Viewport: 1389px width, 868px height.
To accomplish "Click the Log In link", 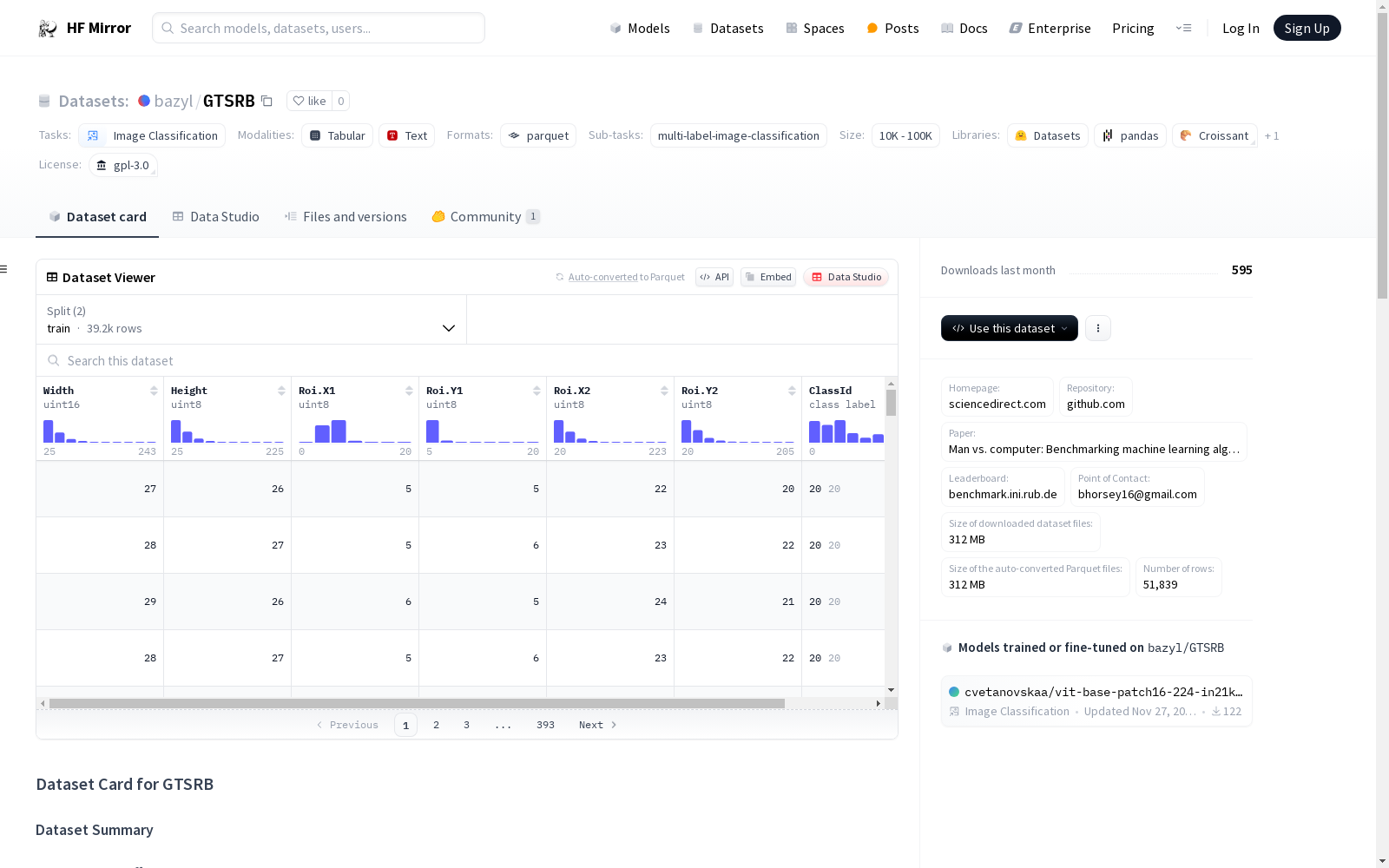I will point(1241,29).
